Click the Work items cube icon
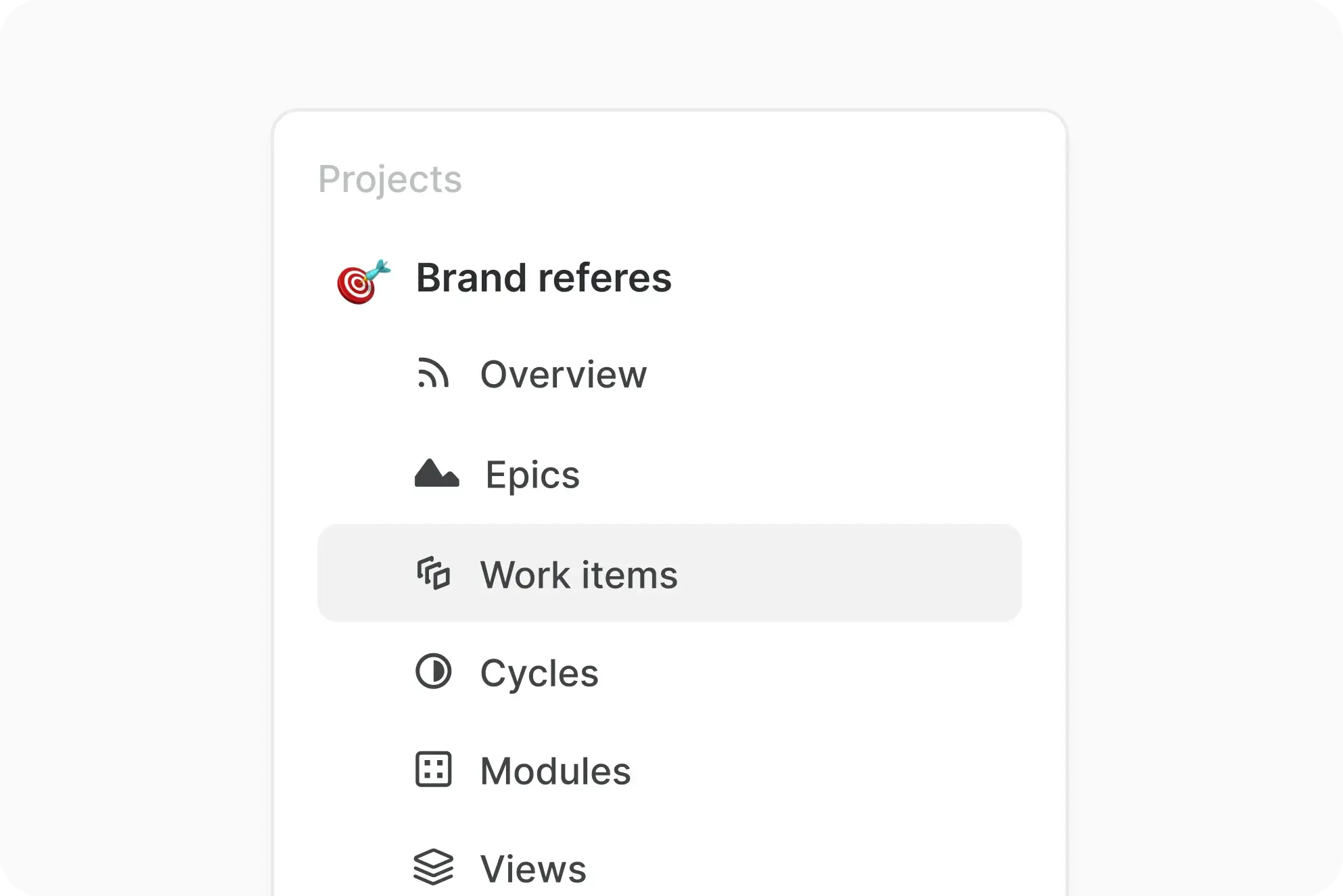The height and width of the screenshot is (896, 1343). (434, 574)
